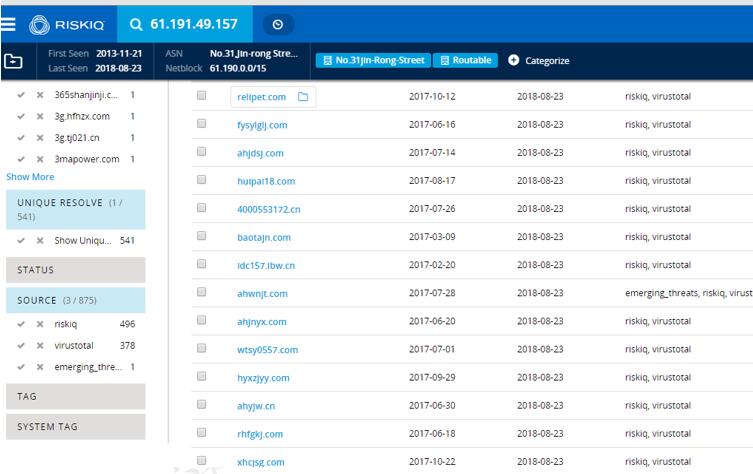
Task: Click the RiskIQ logo
Action: click(66, 24)
